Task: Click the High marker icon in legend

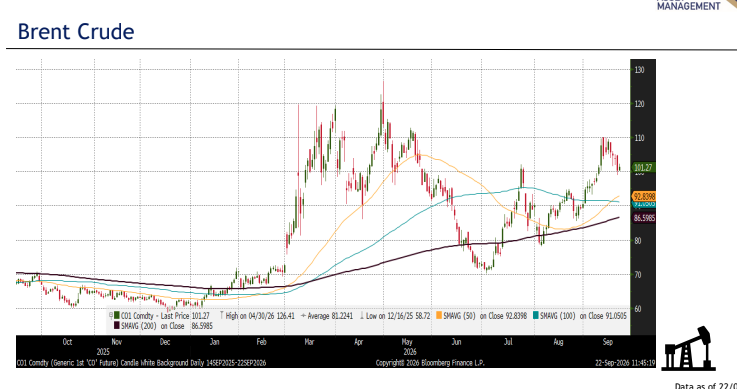Action: 222,316
